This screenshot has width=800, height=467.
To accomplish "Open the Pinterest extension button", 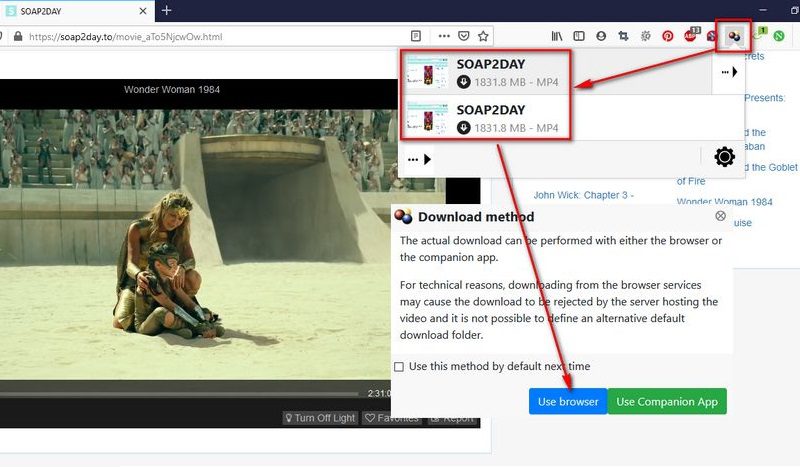I will click(x=667, y=36).
